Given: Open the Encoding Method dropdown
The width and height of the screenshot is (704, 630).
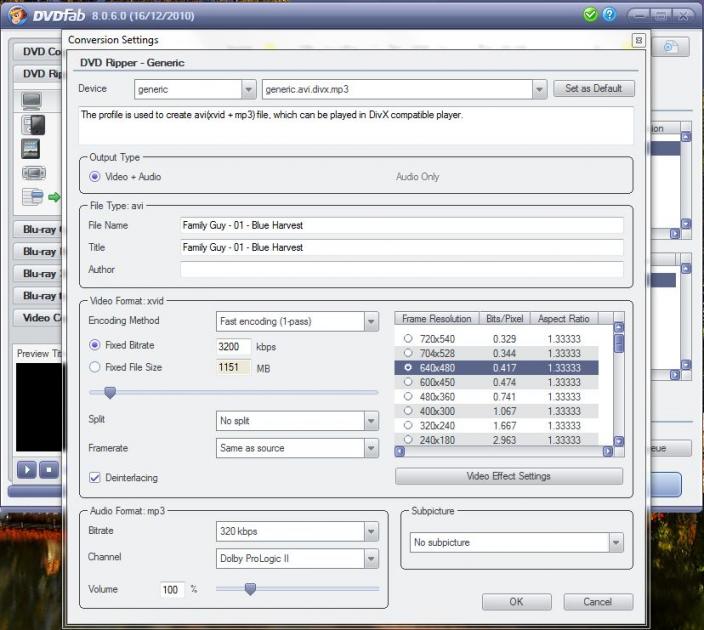Looking at the screenshot, I should (x=371, y=322).
